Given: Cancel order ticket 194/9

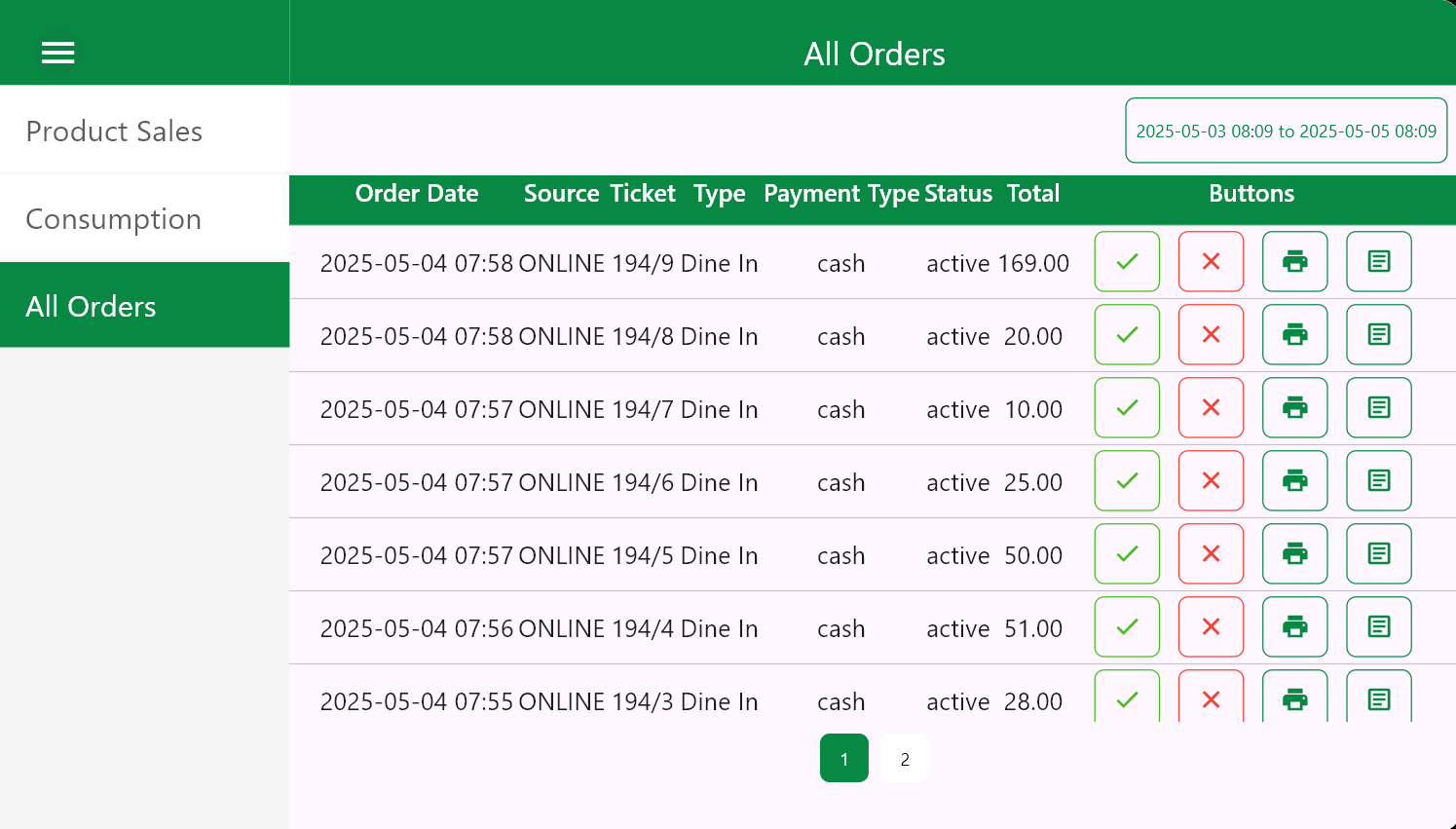Looking at the screenshot, I should click(1211, 261).
